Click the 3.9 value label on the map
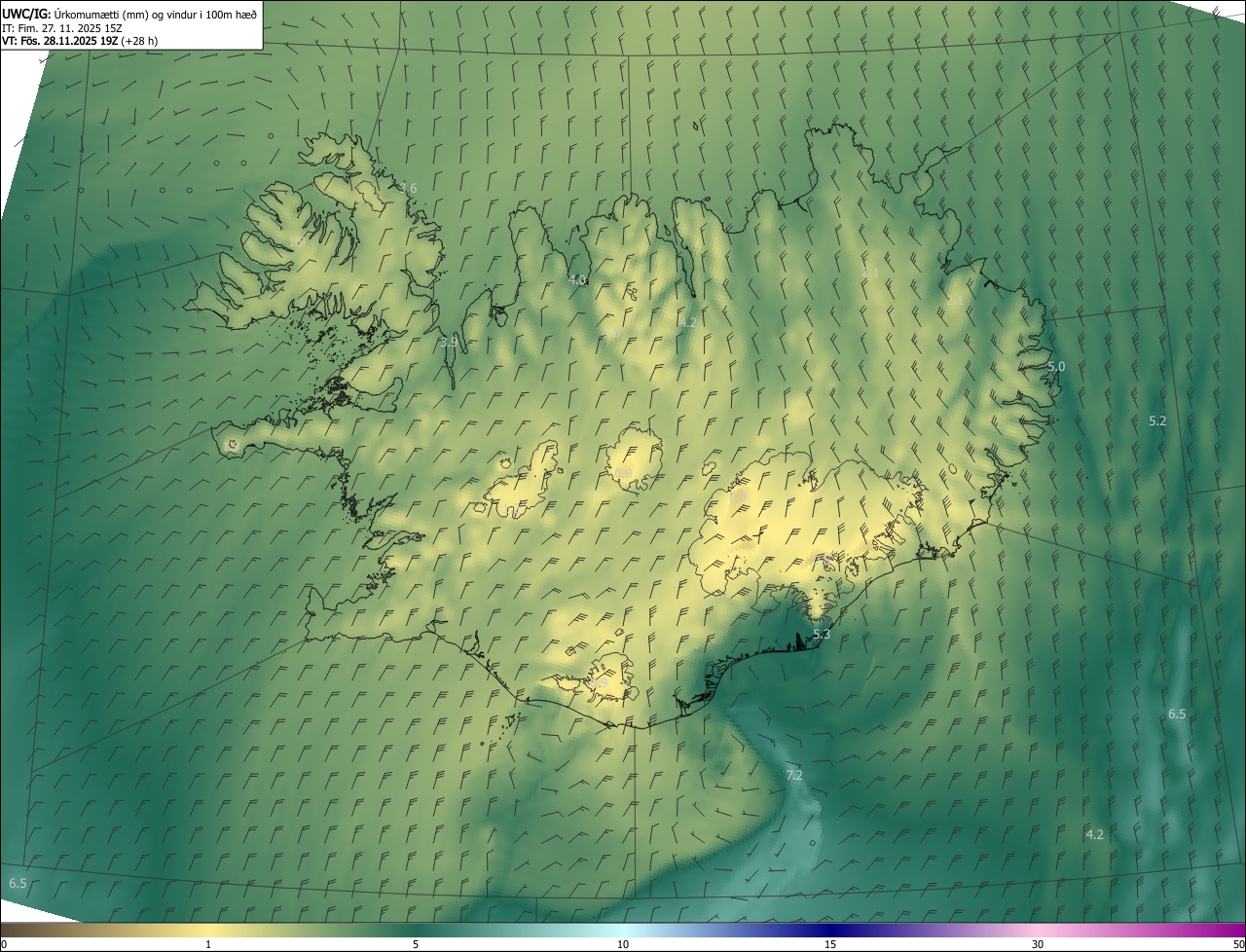The height and width of the screenshot is (952, 1246). [449, 342]
